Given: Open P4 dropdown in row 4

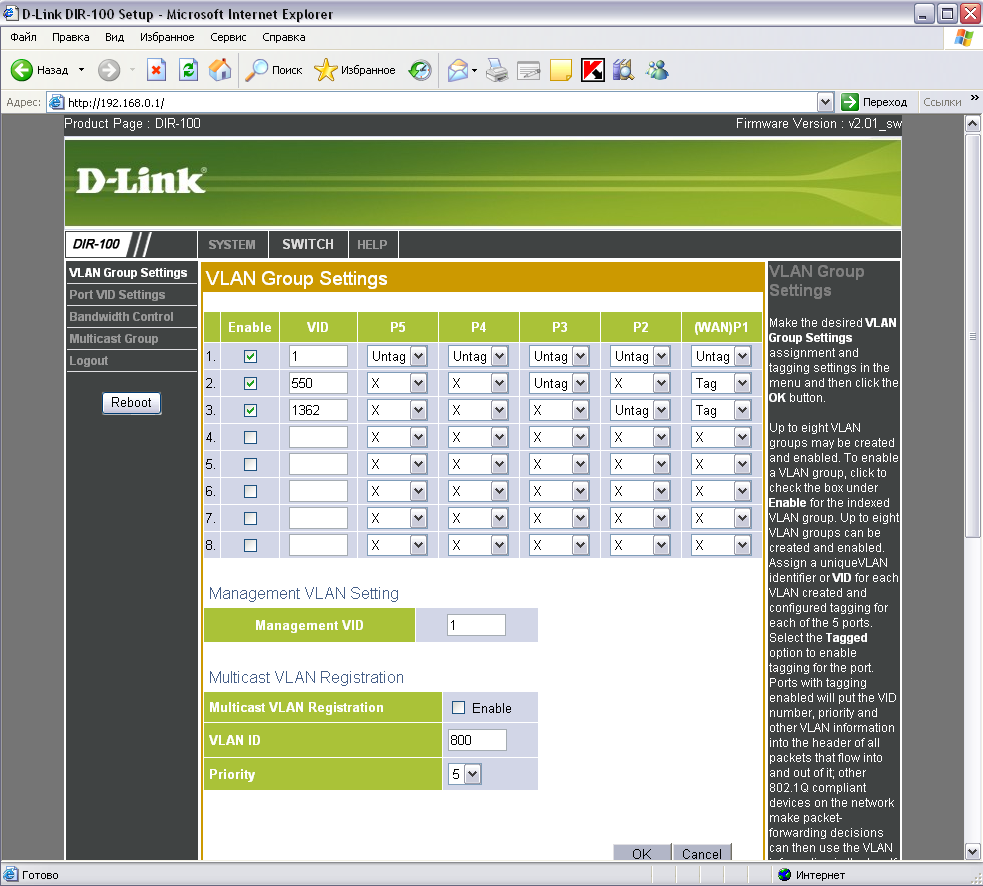Looking at the screenshot, I should point(478,438).
